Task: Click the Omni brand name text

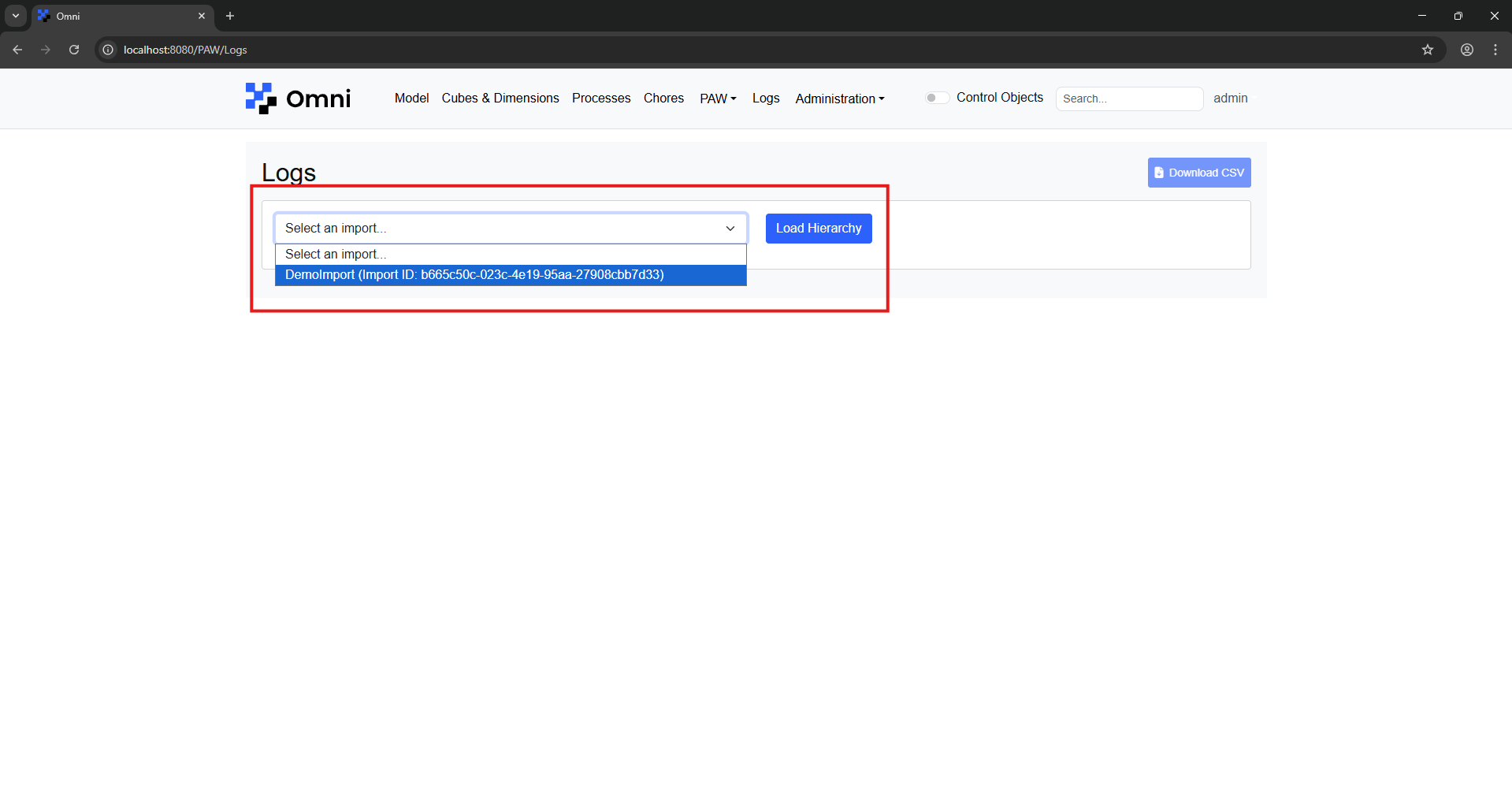Action: point(318,99)
